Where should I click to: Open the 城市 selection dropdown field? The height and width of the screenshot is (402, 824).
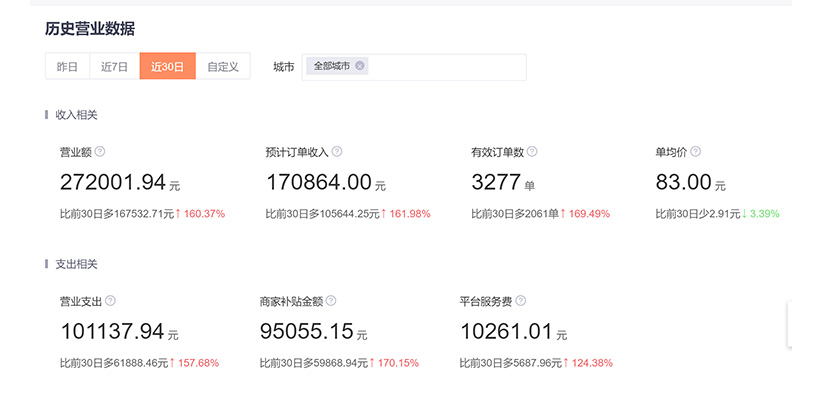[445, 67]
